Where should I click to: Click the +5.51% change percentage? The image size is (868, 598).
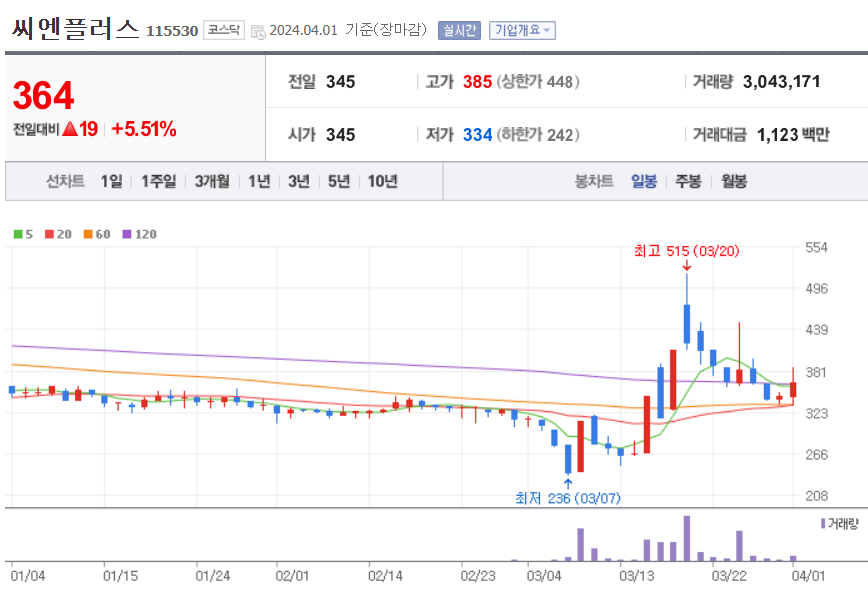click(x=144, y=129)
